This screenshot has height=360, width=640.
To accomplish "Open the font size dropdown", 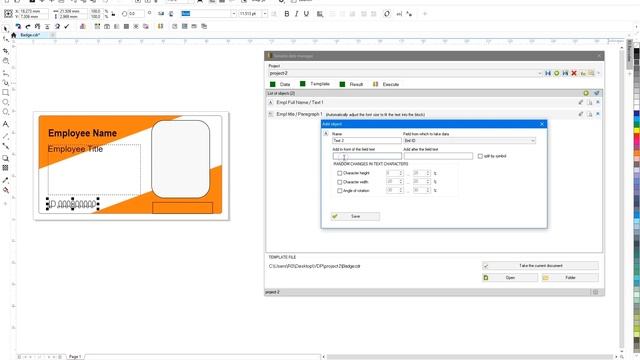I will pos(264,14).
